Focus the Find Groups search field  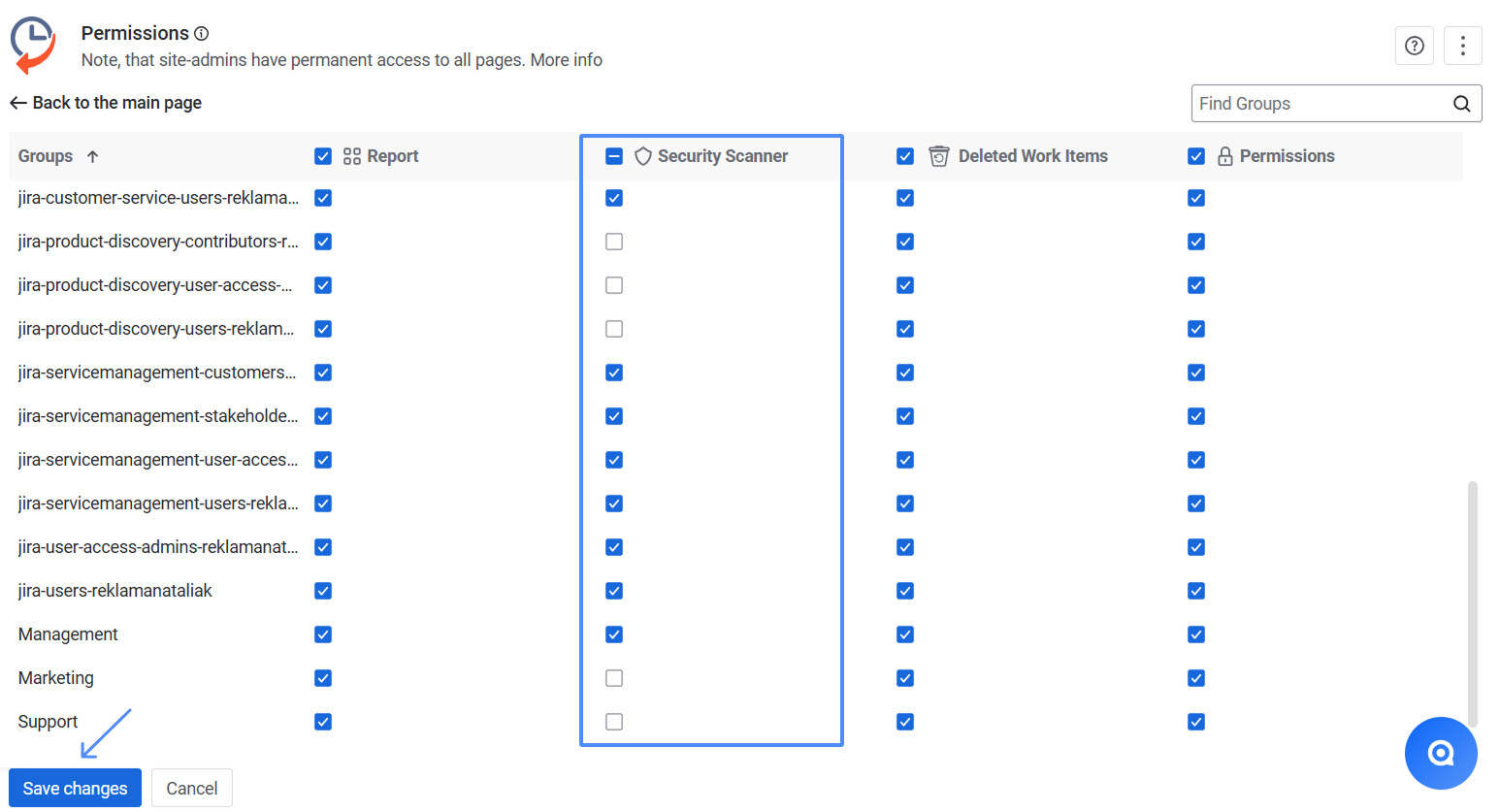click(x=1320, y=104)
